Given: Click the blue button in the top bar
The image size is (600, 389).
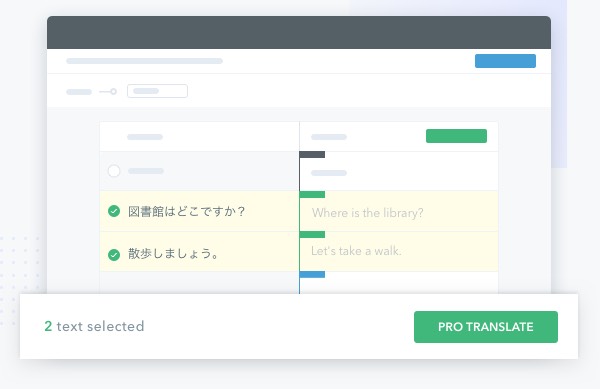Looking at the screenshot, I should [x=505, y=61].
